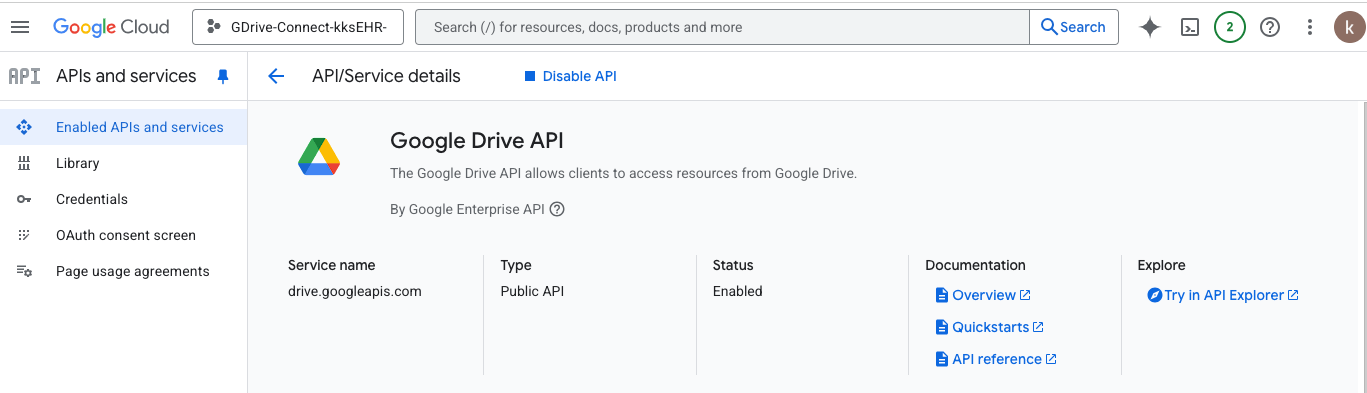Select Enabled APIs and services
Screen dimensions: 1367x393
(x=124, y=127)
